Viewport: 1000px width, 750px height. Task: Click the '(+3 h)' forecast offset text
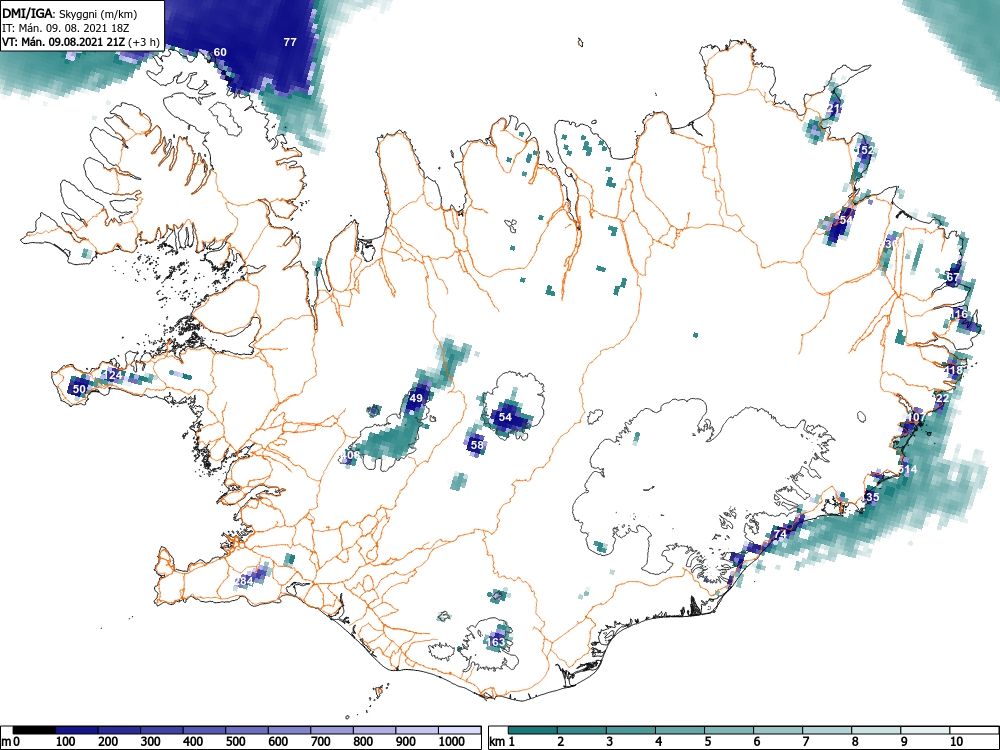(144, 42)
